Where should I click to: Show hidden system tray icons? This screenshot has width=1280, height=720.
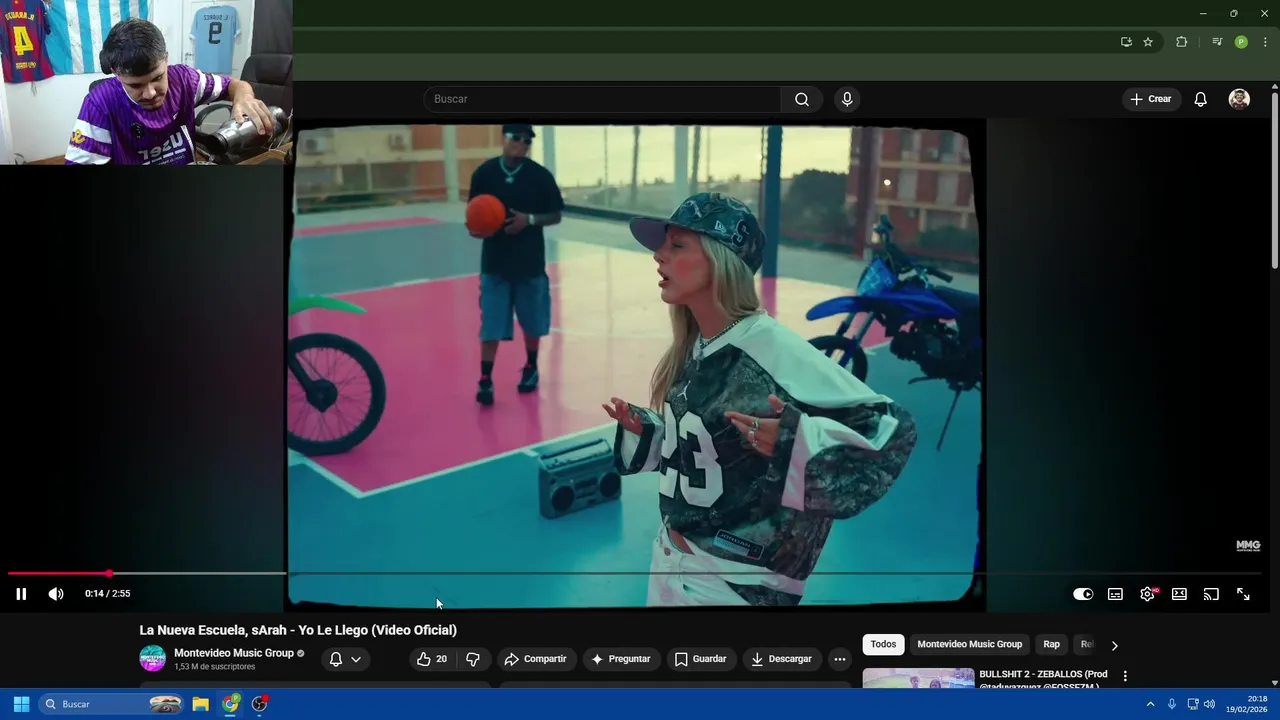point(1150,704)
